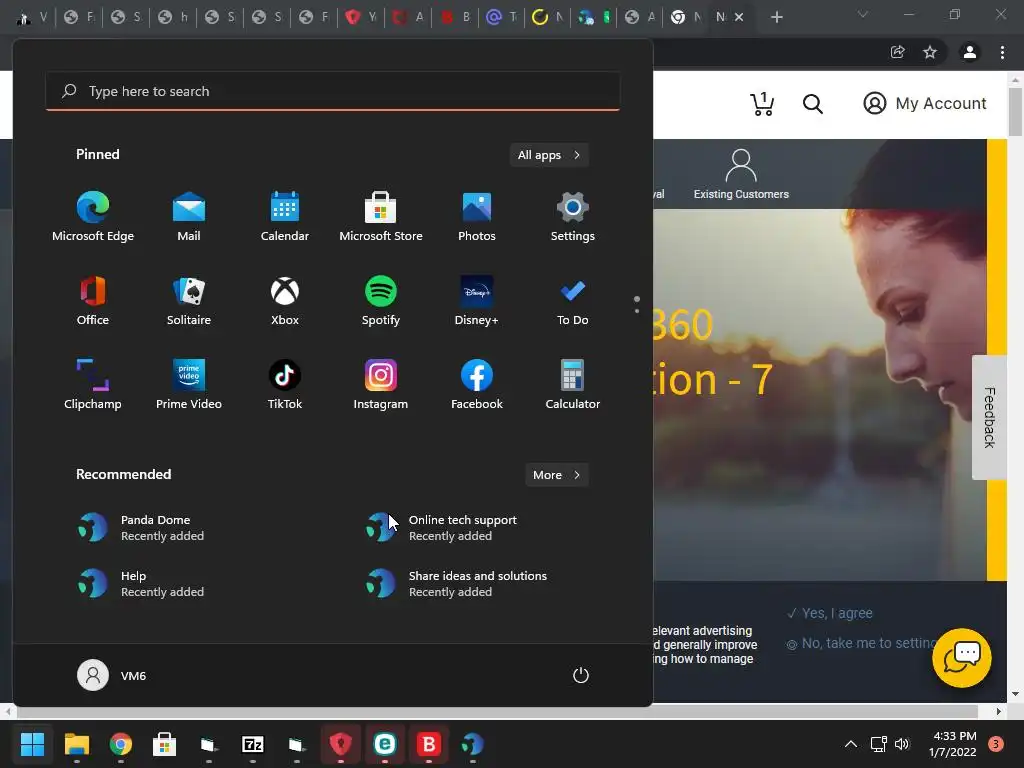Launch the Xbox app

click(x=285, y=300)
